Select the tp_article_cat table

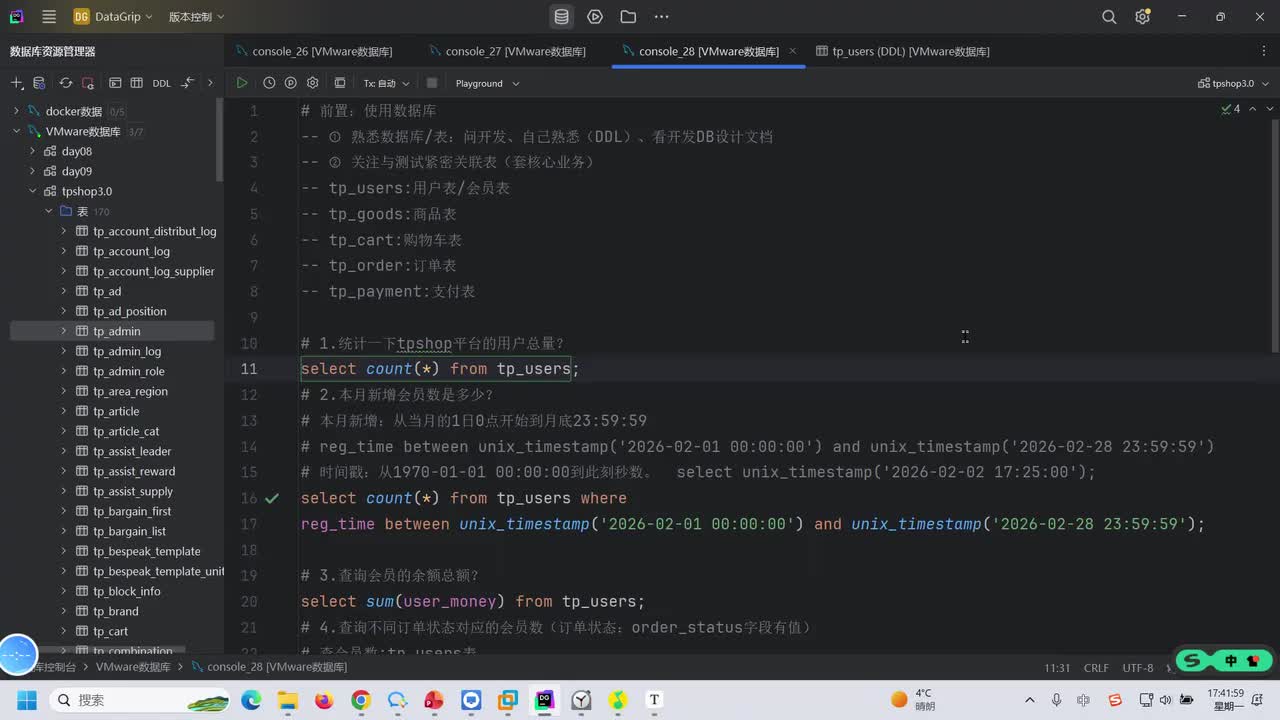click(x=126, y=431)
